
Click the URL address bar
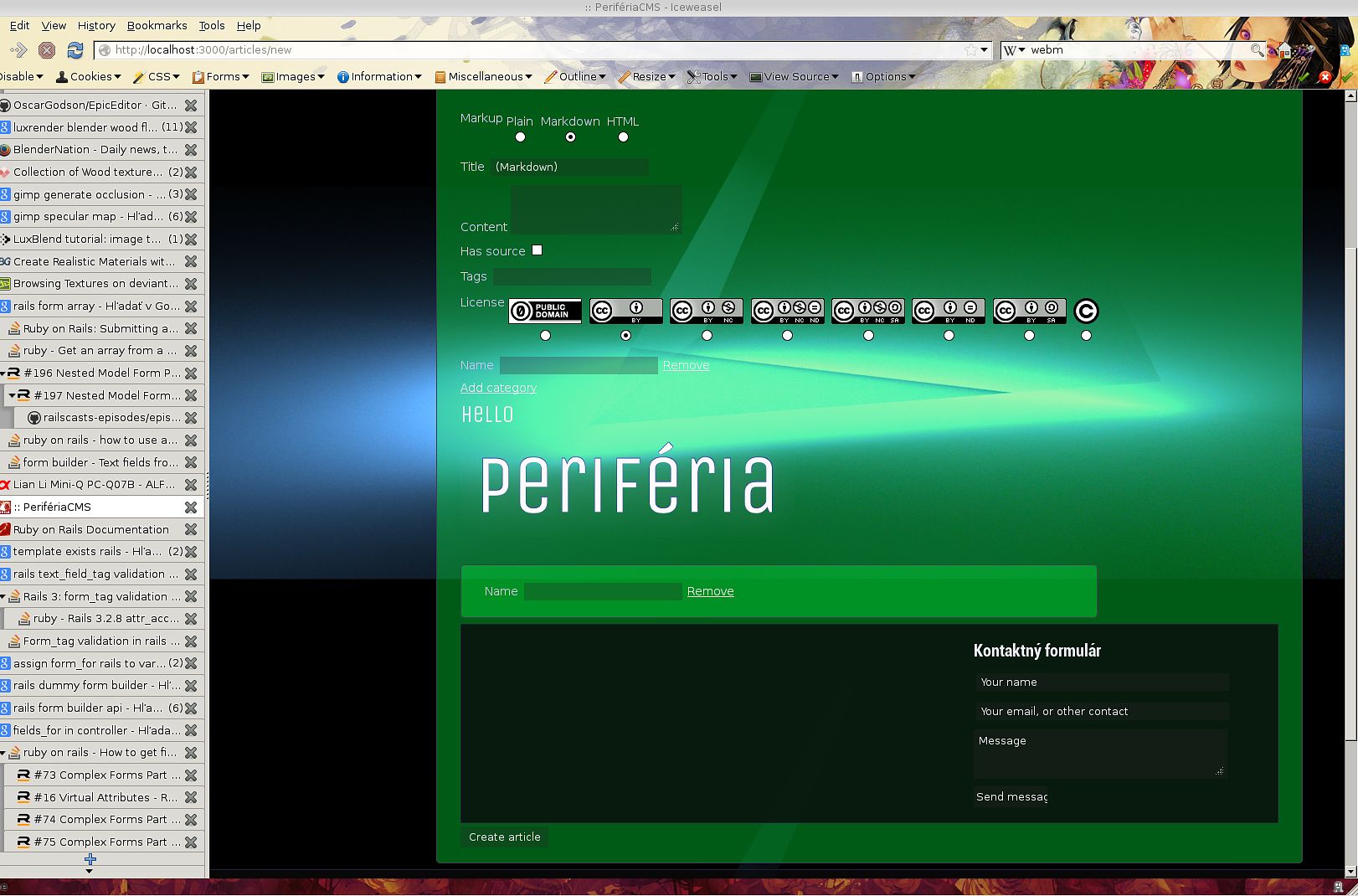point(536,50)
